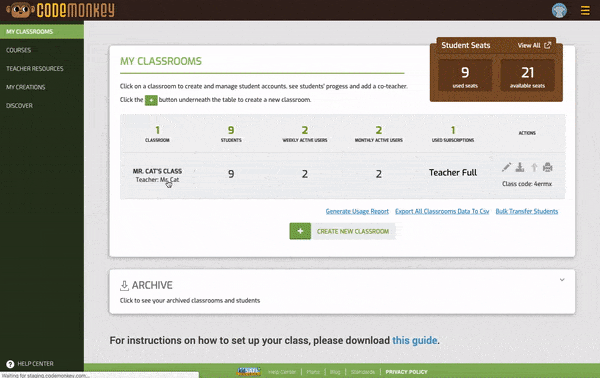The image size is (600, 378).
Task: Click the pencil edit classroom icon
Action: tap(506, 167)
